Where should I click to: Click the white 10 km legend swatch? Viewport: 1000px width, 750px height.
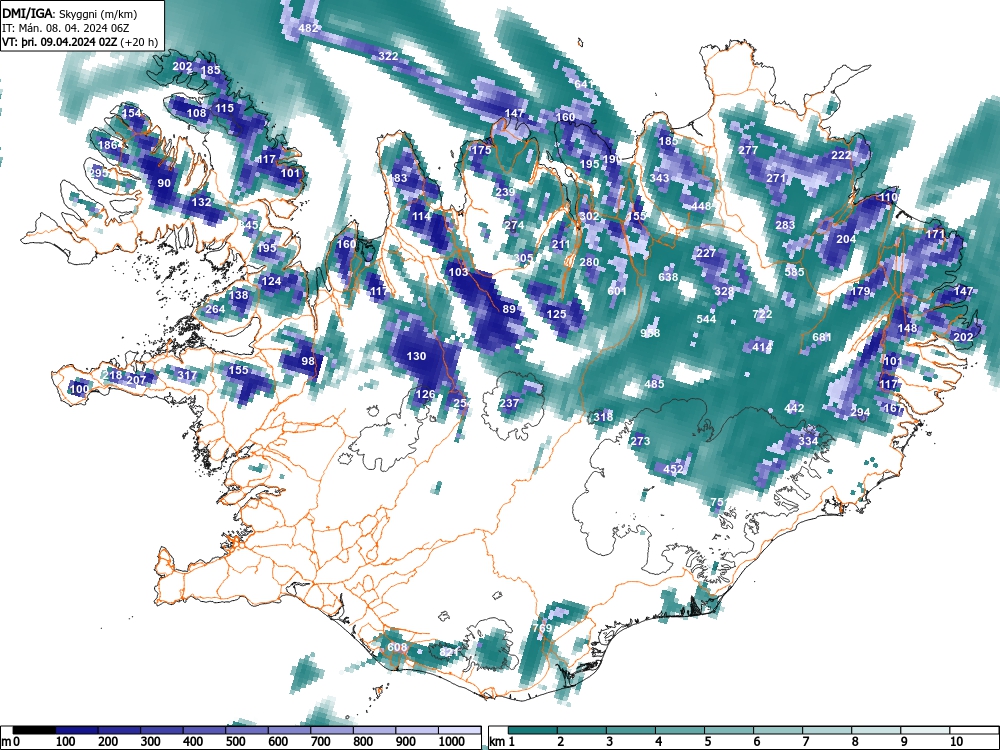pyautogui.click(x=973, y=730)
